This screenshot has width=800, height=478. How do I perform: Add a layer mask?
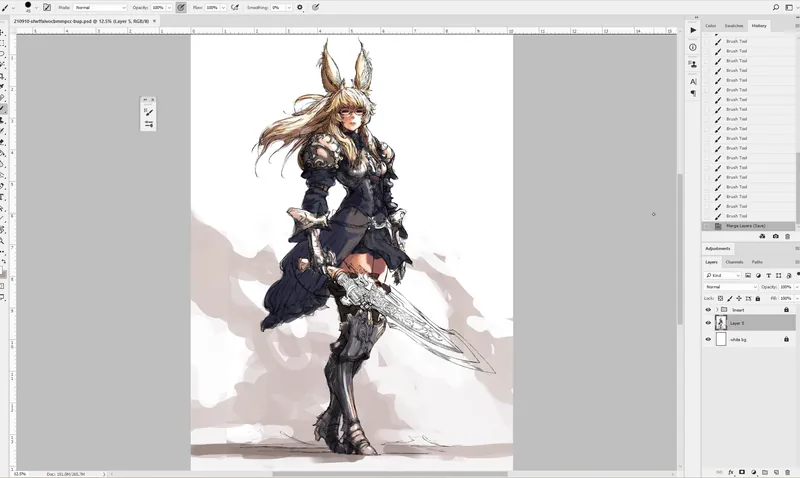(x=742, y=472)
